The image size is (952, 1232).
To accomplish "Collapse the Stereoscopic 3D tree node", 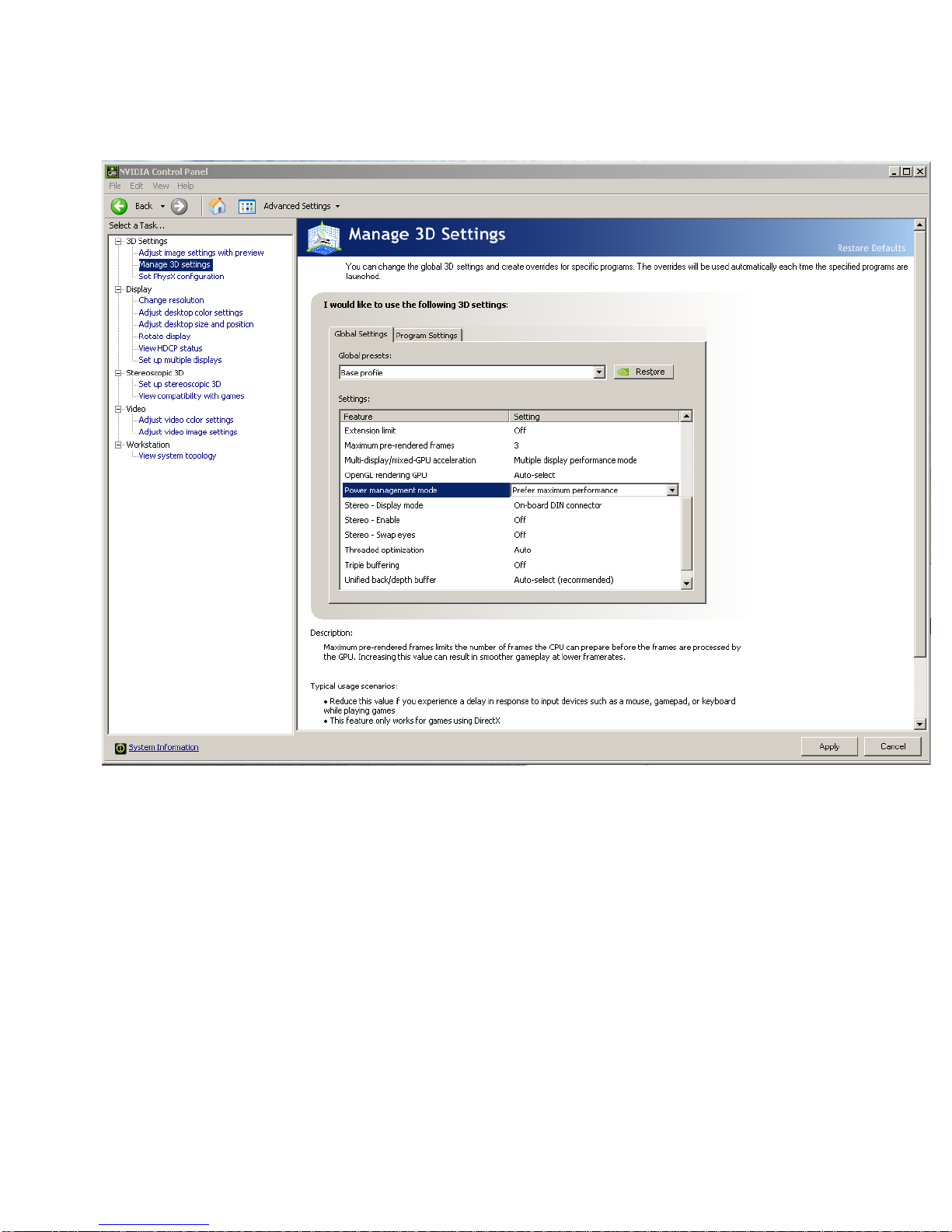I will (x=119, y=372).
